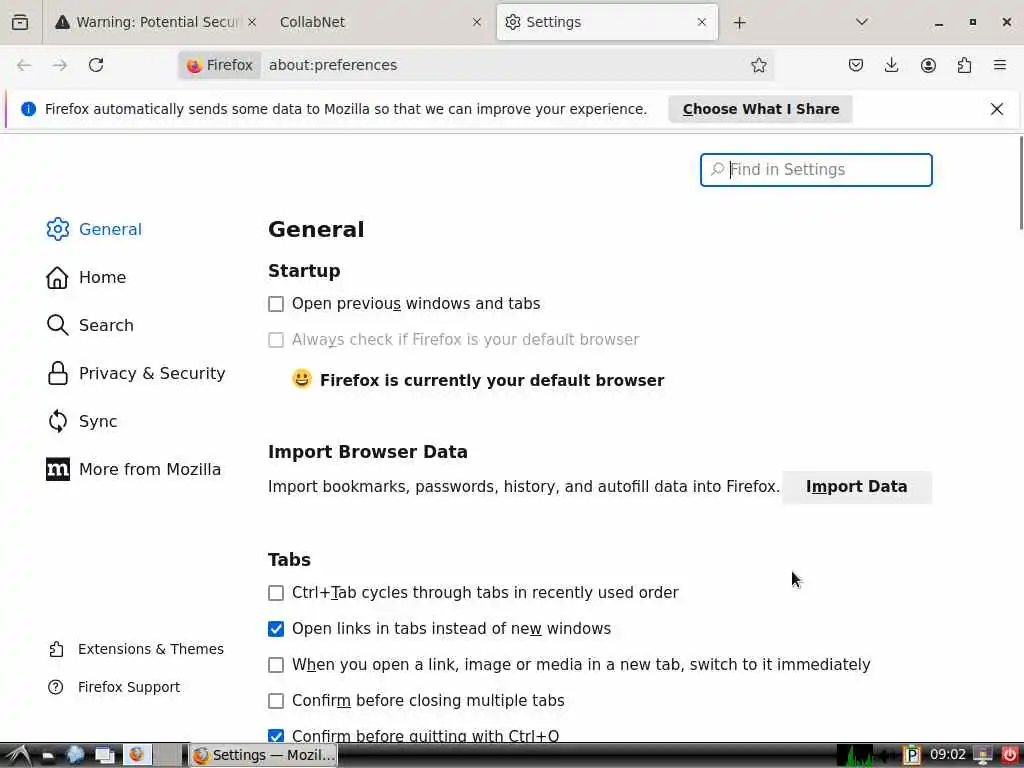1024x768 pixels.
Task: Go back one page
Action: pyautogui.click(x=24, y=65)
